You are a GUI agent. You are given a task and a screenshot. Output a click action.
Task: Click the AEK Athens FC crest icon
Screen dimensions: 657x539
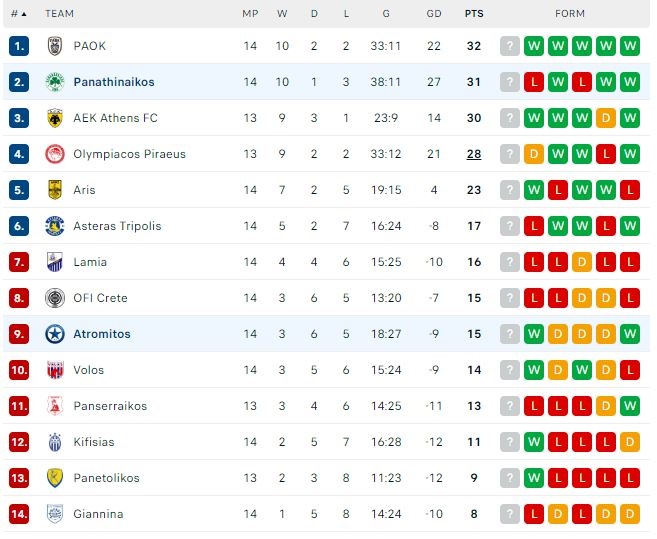coord(55,118)
